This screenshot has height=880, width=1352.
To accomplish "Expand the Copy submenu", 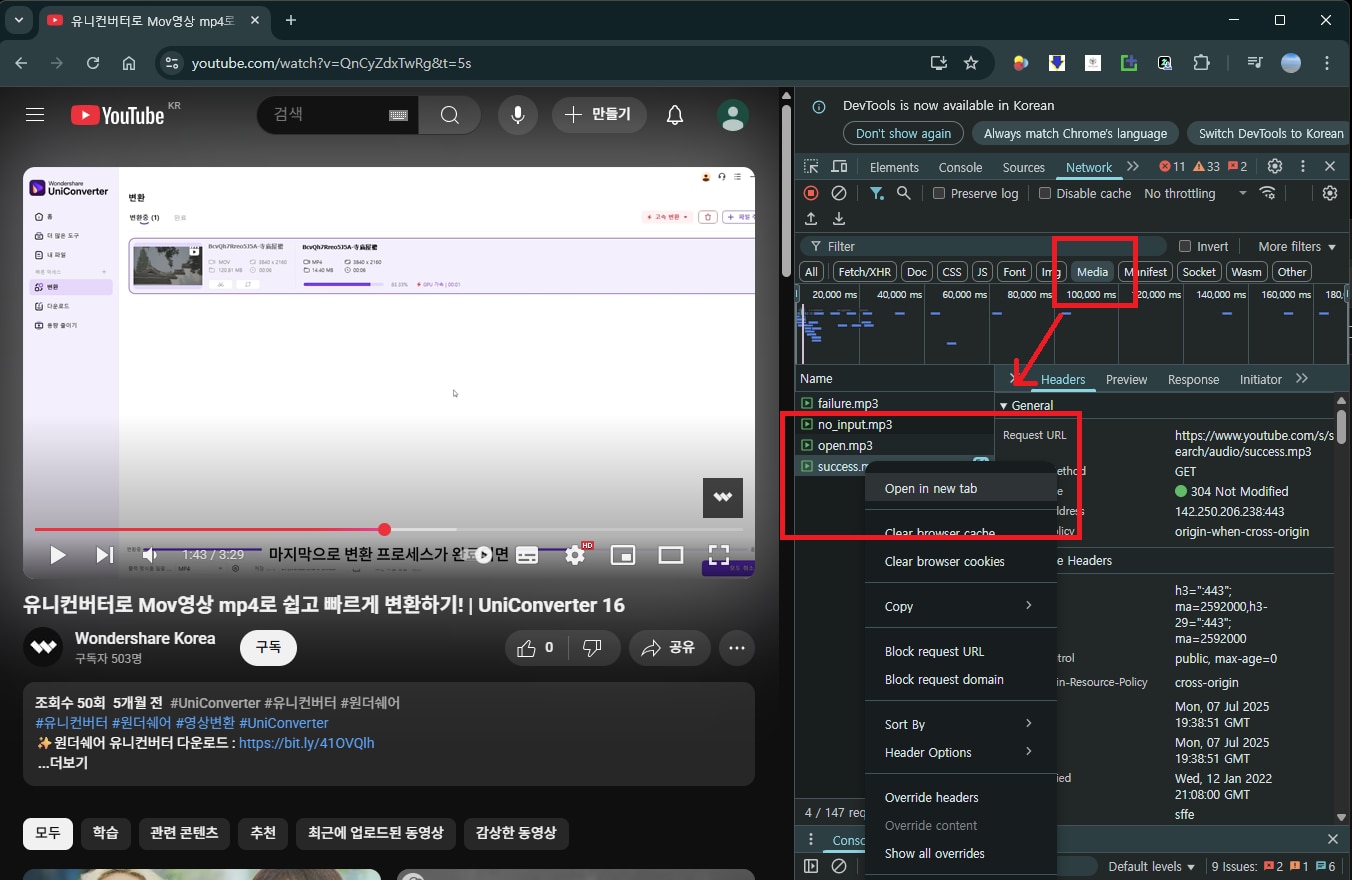I will tap(960, 606).
